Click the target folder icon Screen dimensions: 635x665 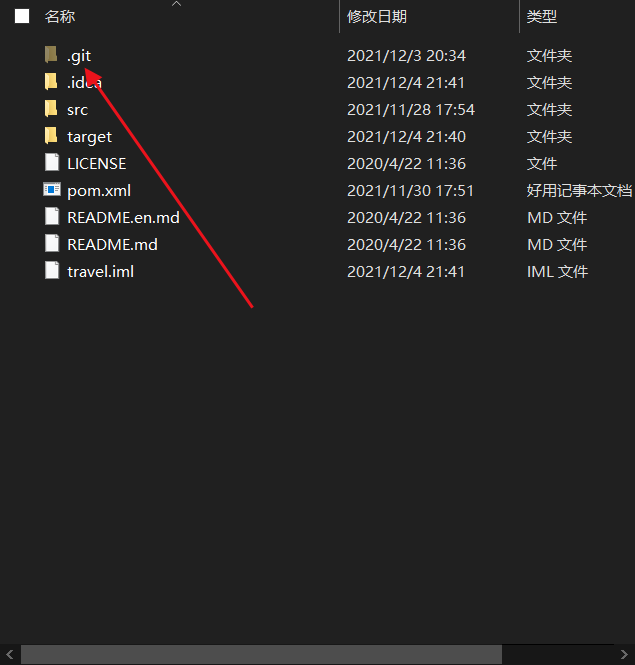click(51, 136)
